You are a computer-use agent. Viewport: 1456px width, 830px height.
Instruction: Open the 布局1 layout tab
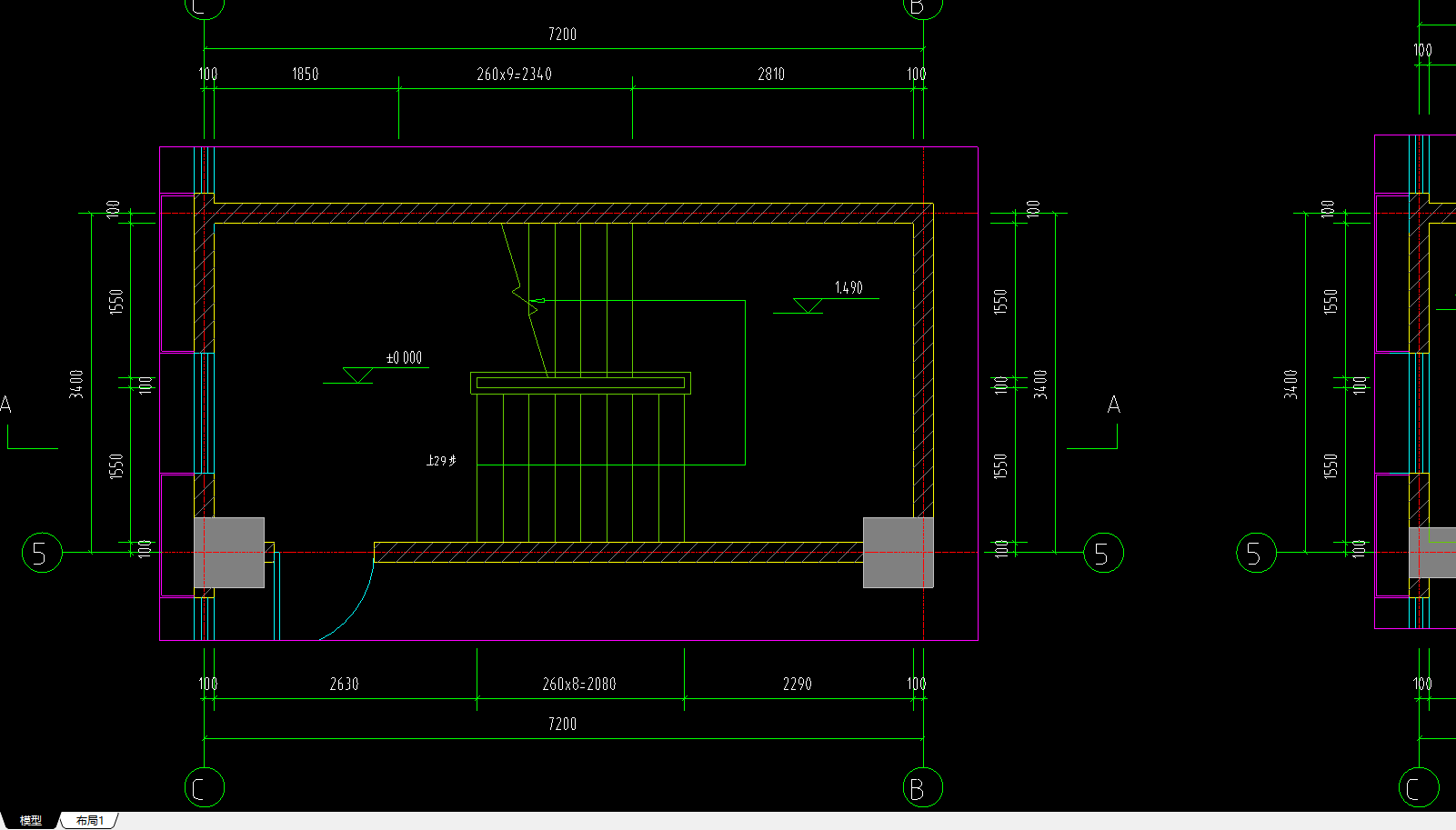click(89, 820)
